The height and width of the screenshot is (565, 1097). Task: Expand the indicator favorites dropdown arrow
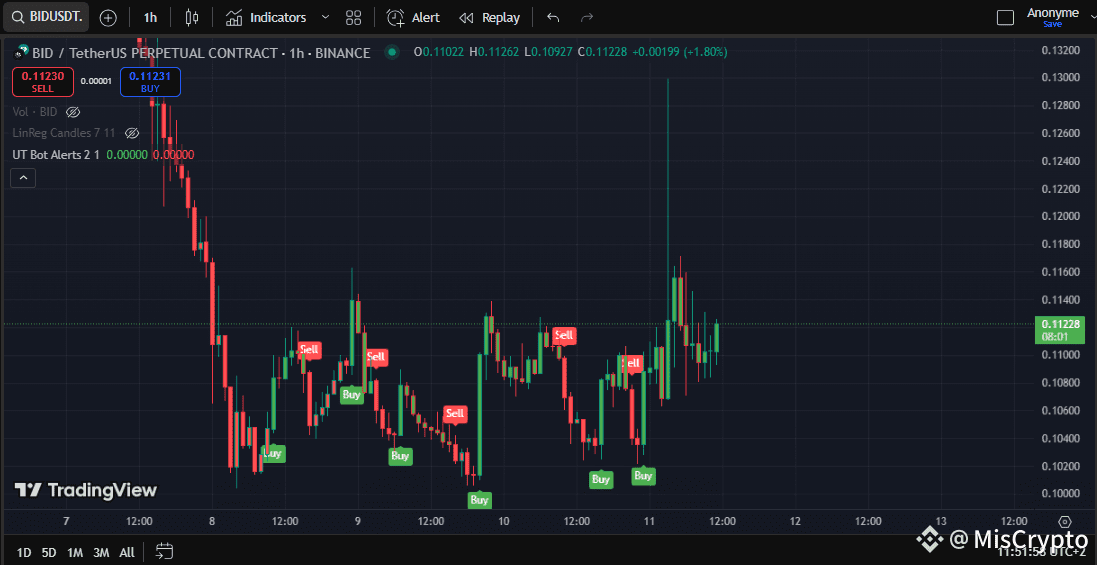(x=325, y=17)
